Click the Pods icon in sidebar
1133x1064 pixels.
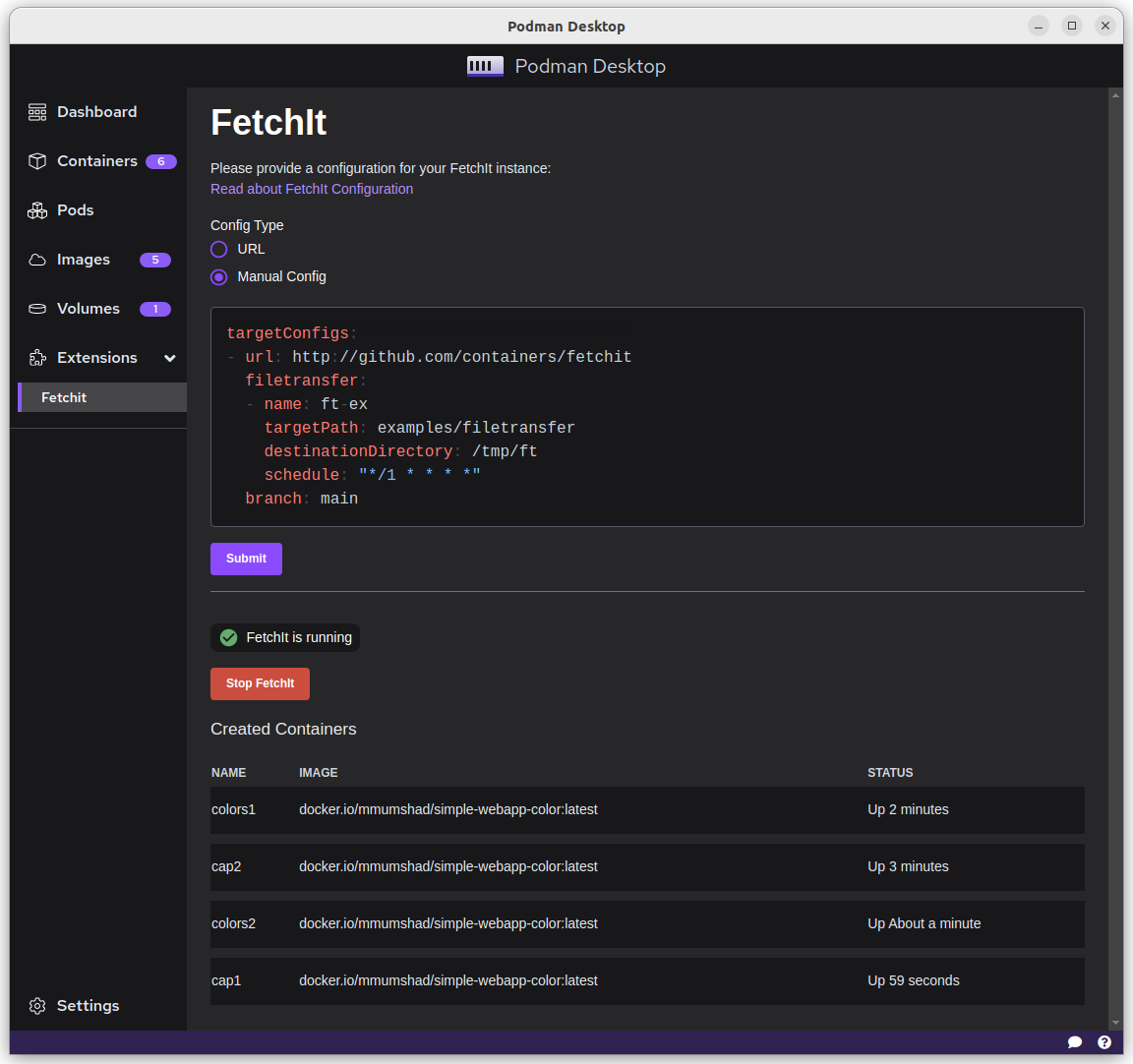36,210
